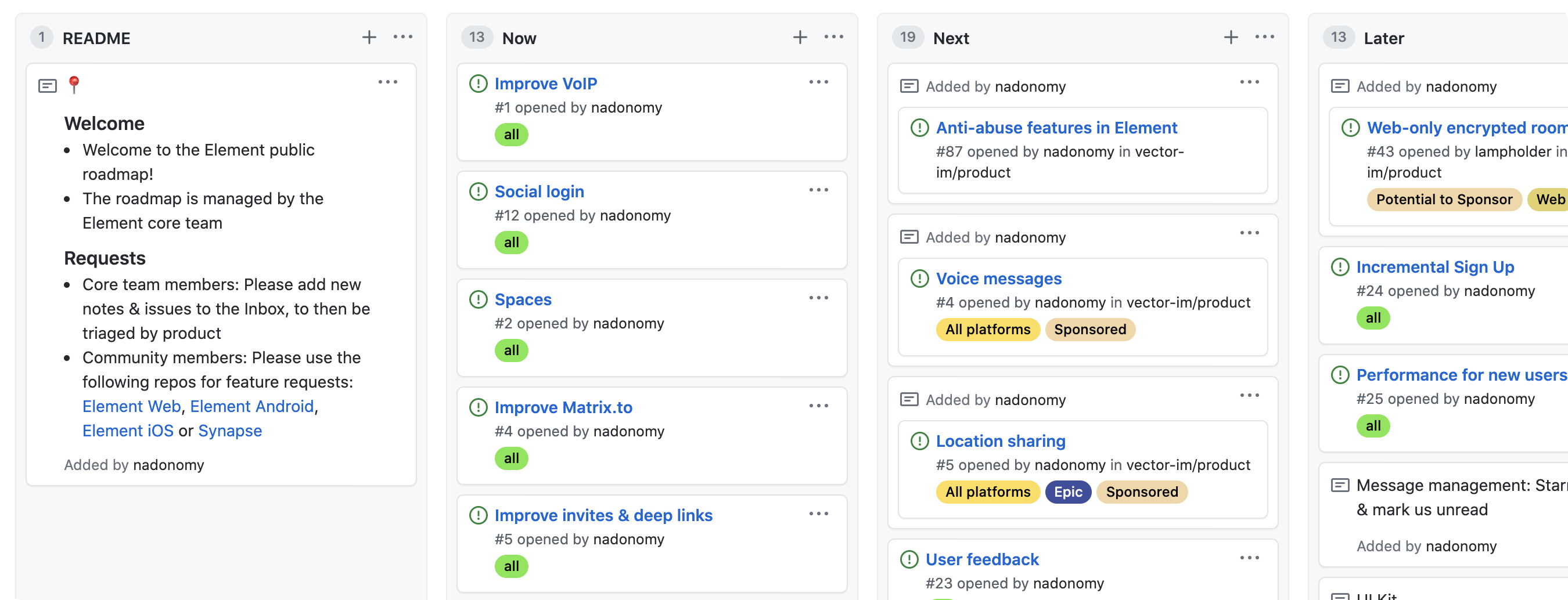Select the Sponsored label on Voice messages
The height and width of the screenshot is (600, 1568).
(1089, 330)
